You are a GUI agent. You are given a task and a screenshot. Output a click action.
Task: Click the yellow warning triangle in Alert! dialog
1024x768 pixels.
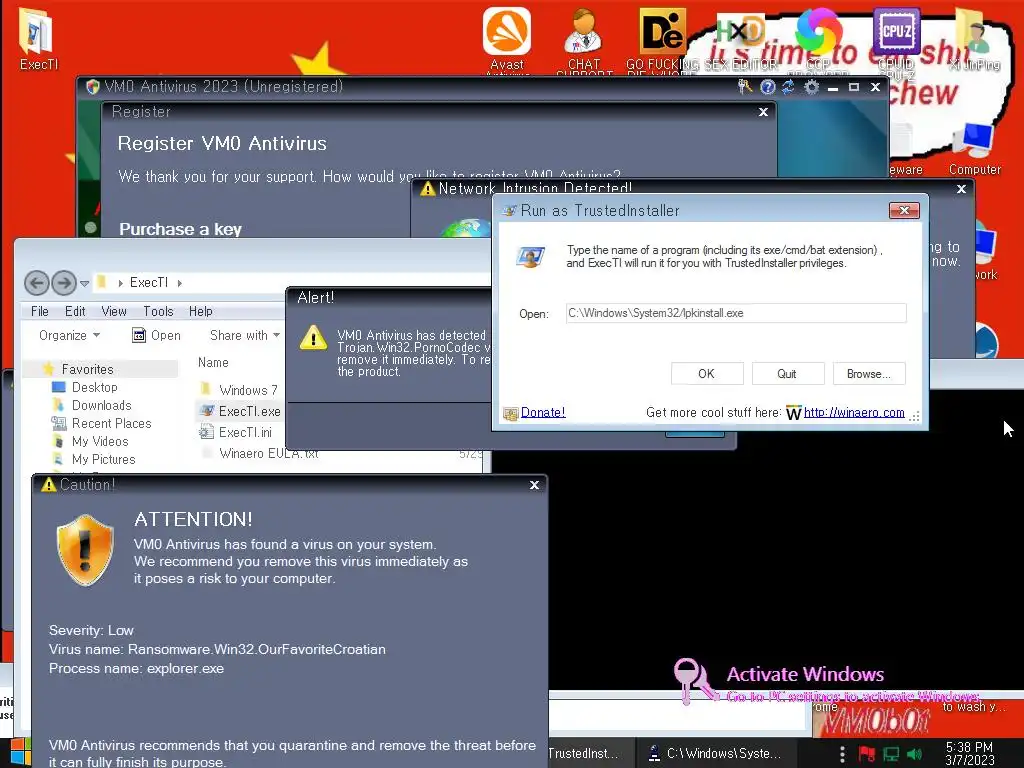313,338
